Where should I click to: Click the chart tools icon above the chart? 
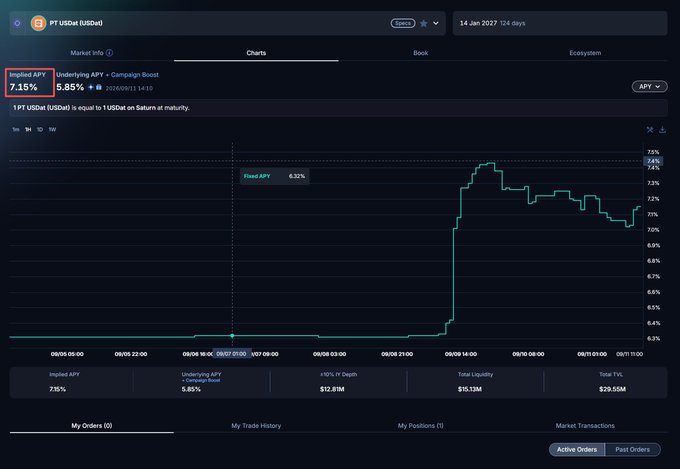pyautogui.click(x=650, y=130)
